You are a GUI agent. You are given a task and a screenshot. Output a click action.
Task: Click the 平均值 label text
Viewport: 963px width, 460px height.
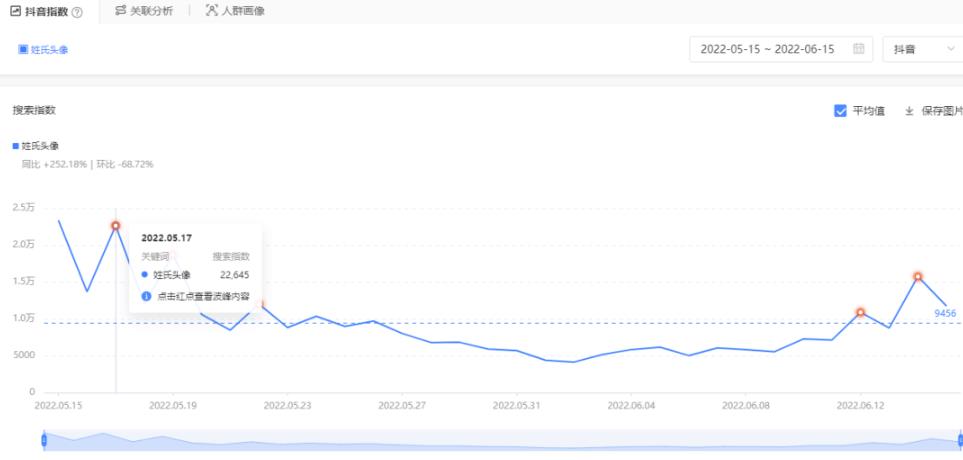tap(867, 111)
